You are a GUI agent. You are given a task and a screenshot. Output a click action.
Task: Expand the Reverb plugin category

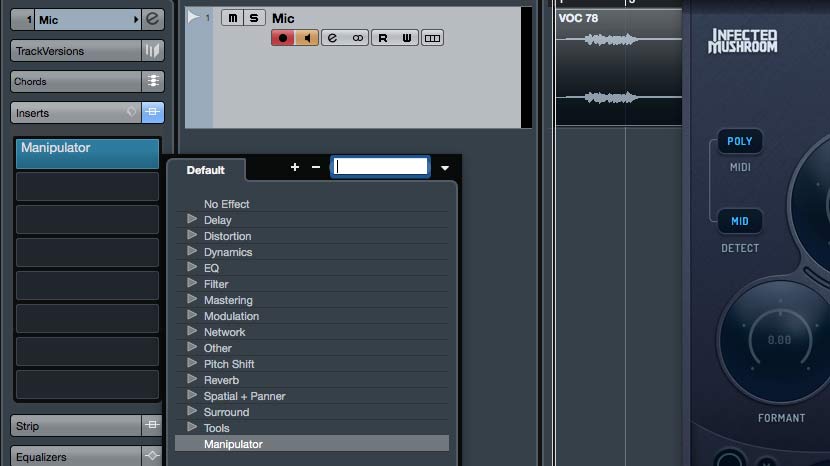(192, 380)
